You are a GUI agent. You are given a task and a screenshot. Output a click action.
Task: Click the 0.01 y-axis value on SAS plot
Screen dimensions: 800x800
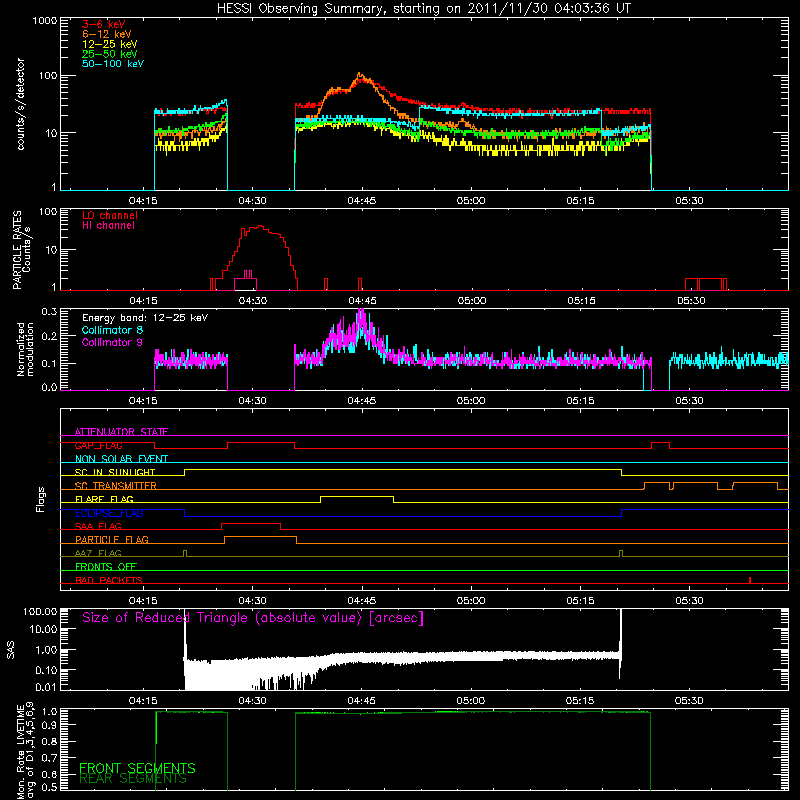click(x=46, y=687)
